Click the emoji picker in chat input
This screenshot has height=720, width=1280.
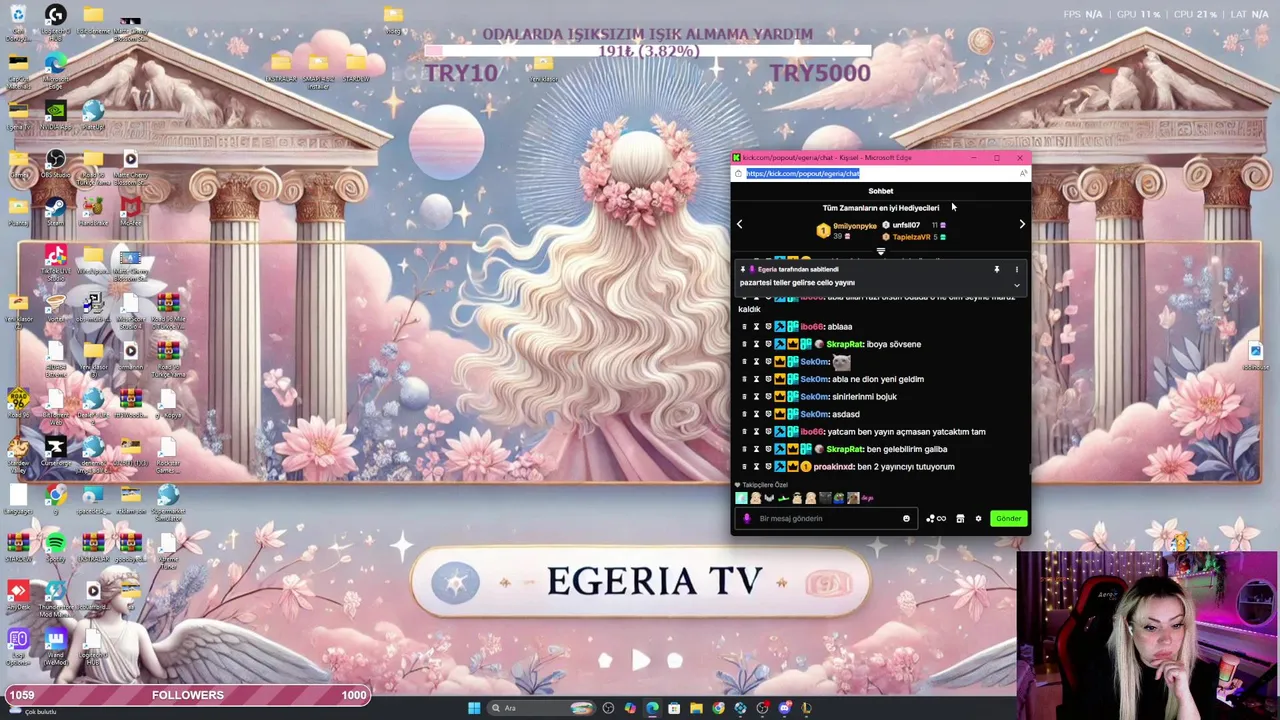(x=906, y=518)
